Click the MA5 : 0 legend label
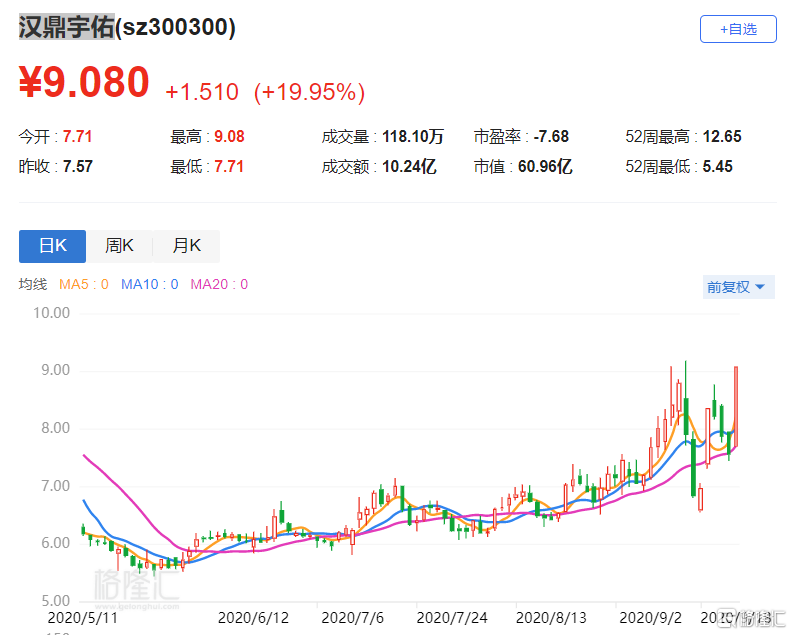The height and width of the screenshot is (635, 792). (x=84, y=284)
